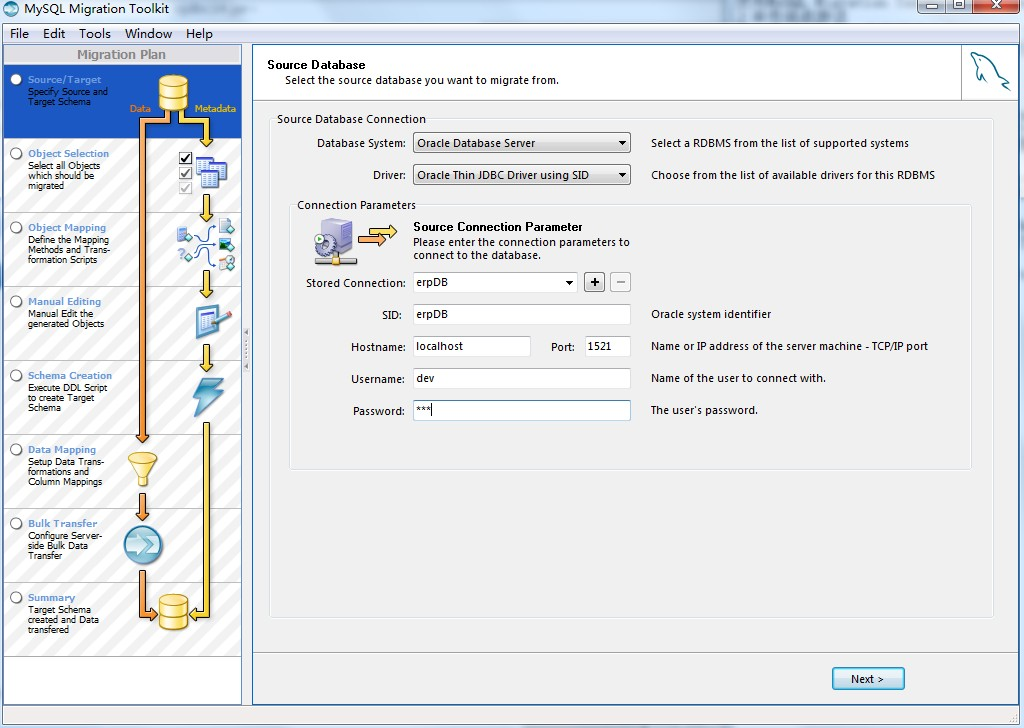The image size is (1024, 728).
Task: Open the Tools menu
Action: click(x=95, y=33)
